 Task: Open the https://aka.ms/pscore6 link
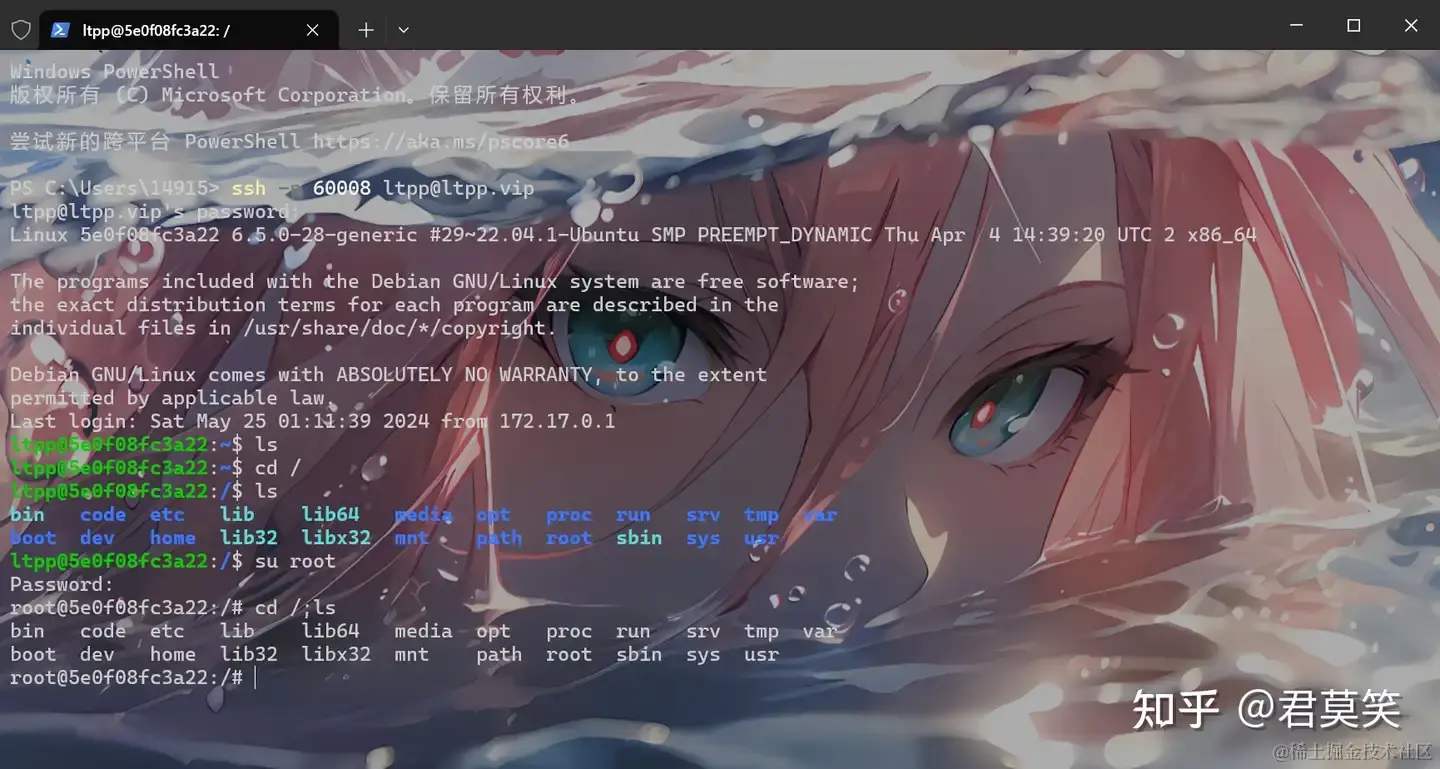[x=441, y=142]
